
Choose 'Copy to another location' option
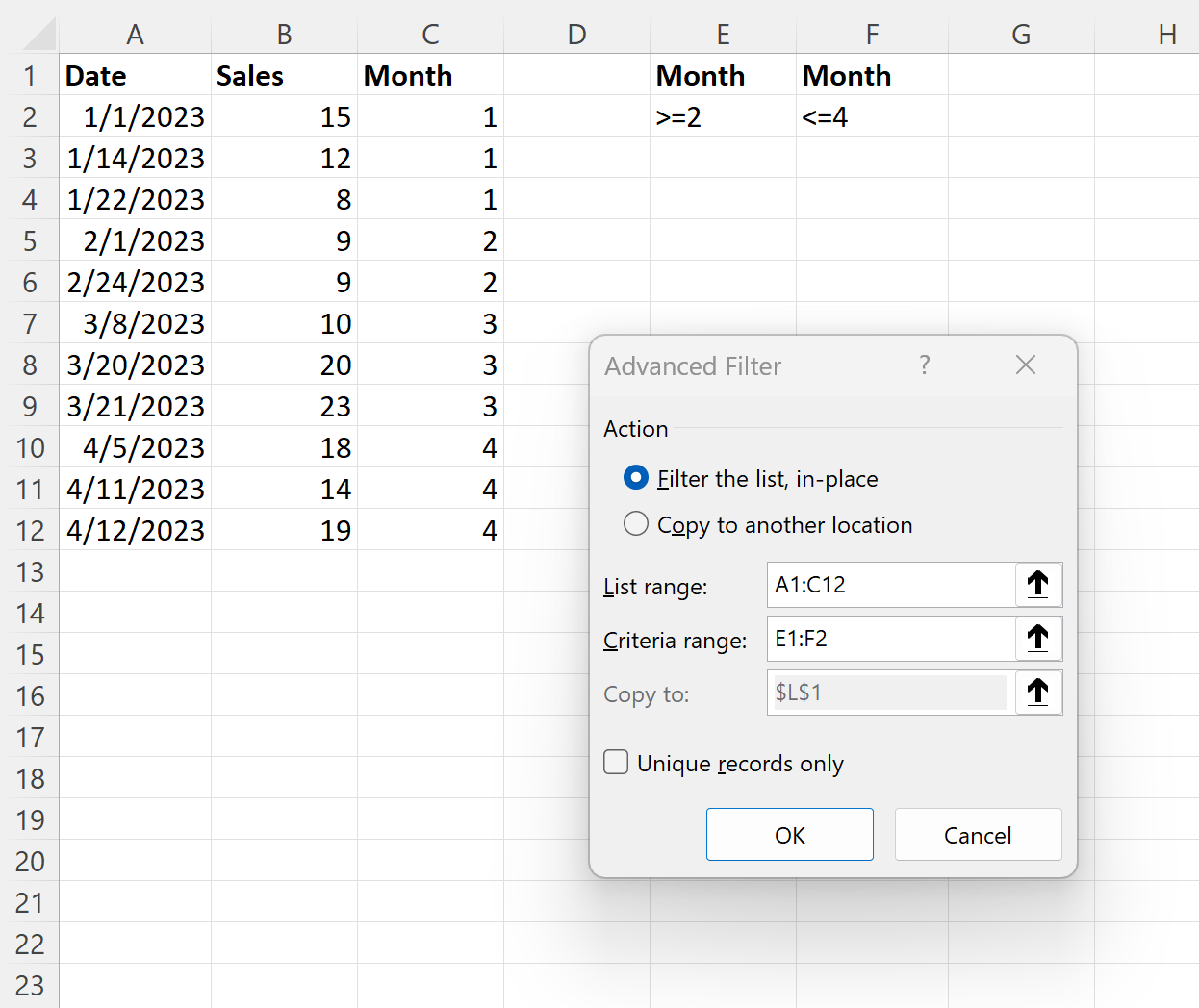pyautogui.click(x=636, y=524)
